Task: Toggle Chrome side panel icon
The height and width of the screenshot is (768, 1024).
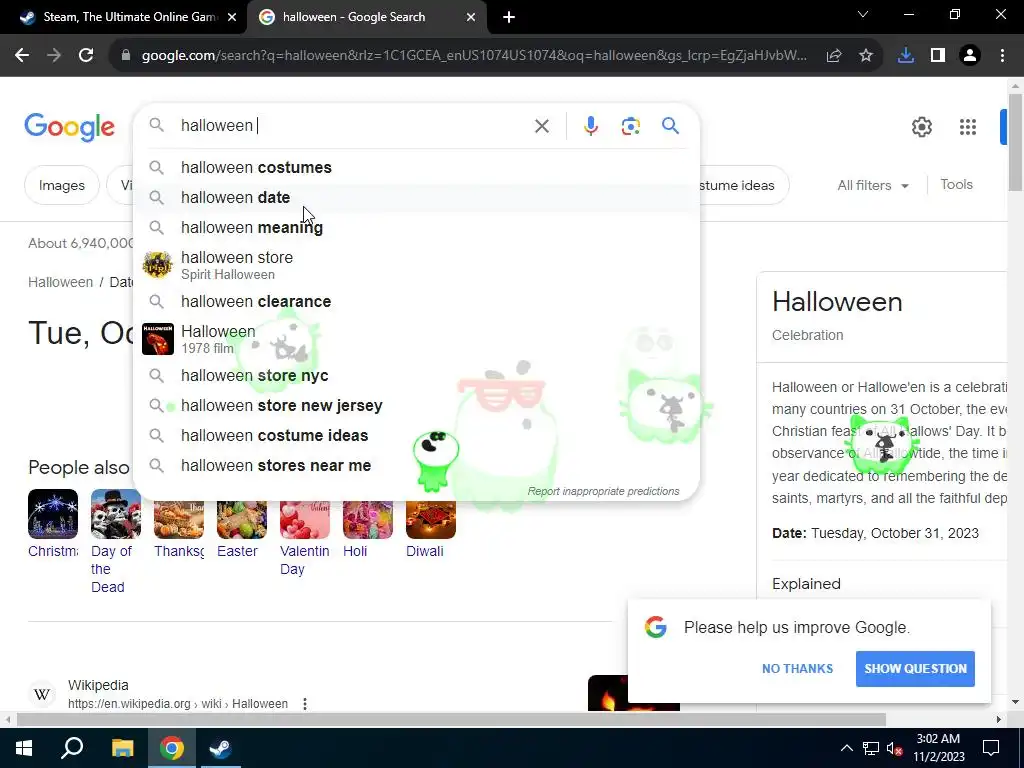Action: 938,56
